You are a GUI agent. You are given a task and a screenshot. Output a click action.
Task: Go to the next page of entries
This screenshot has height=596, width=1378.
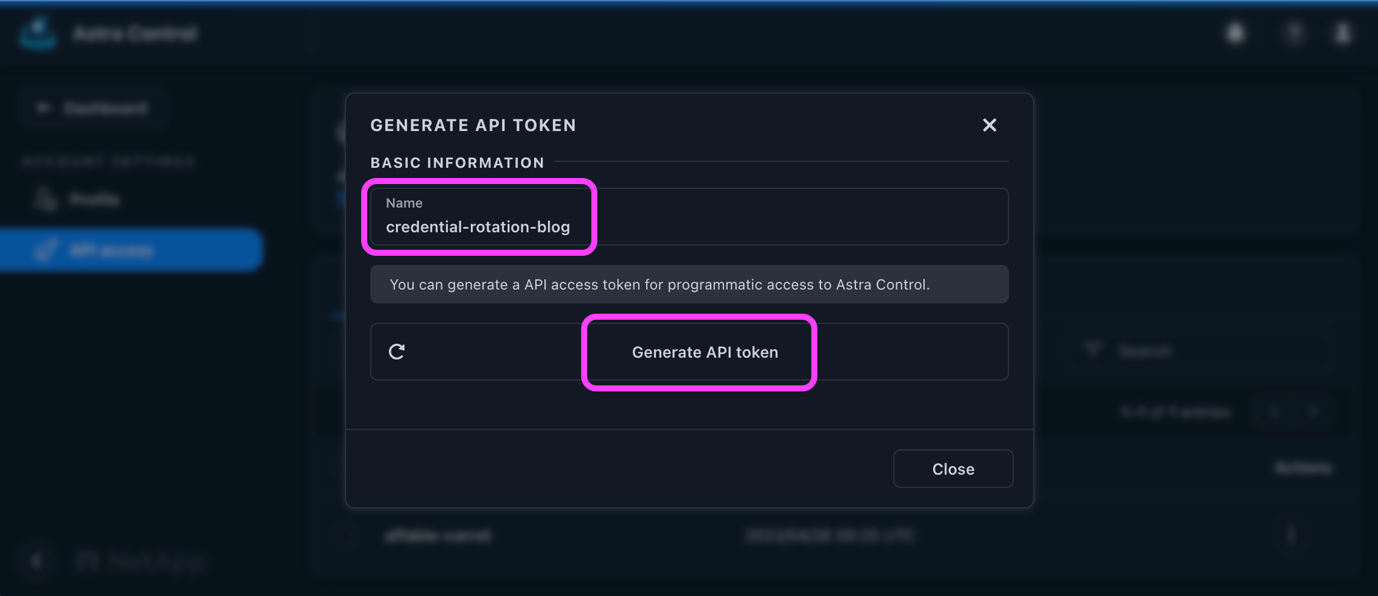pos(1314,412)
